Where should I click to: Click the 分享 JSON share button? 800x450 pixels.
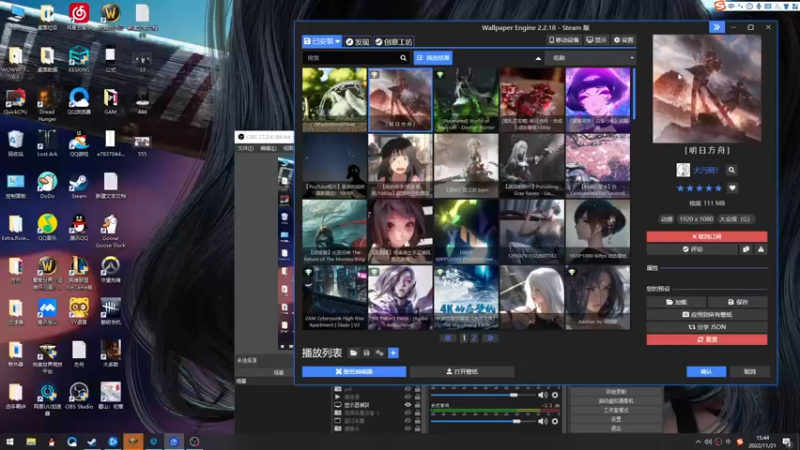(x=707, y=327)
